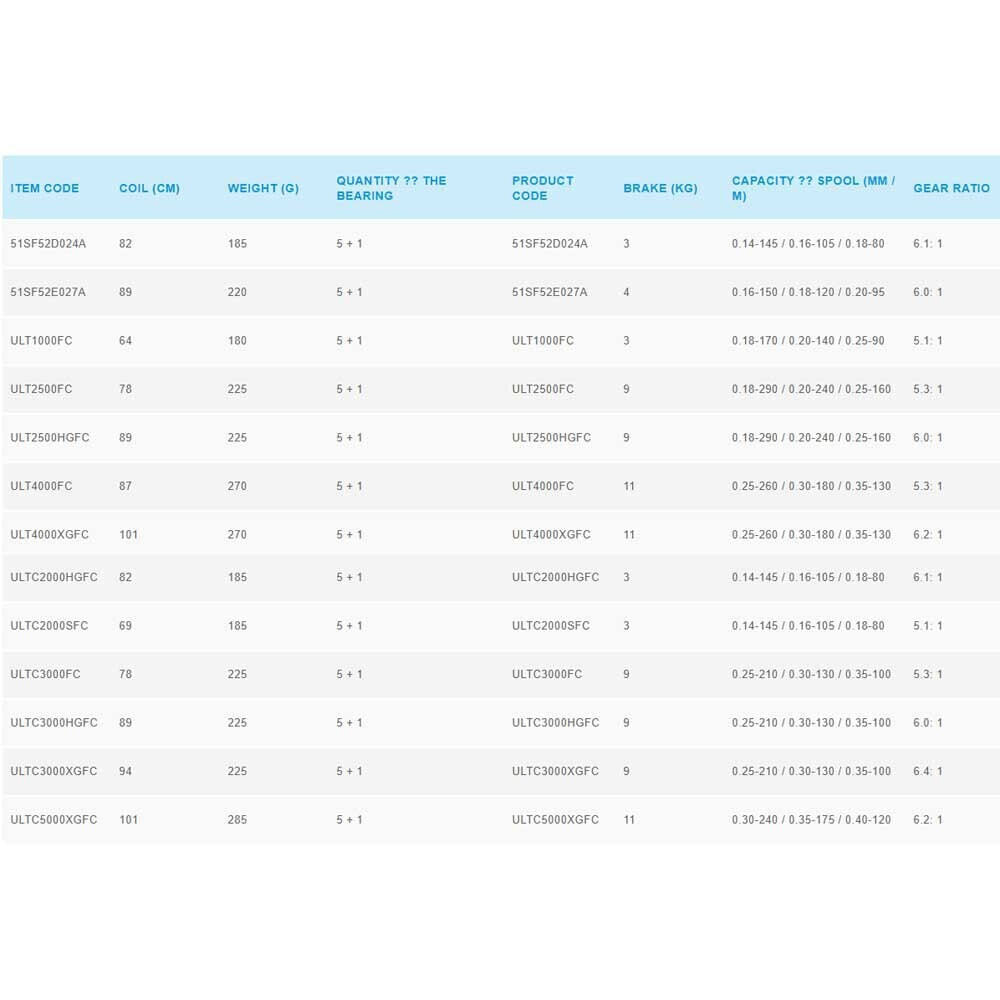Select the WEIGHT (G) column header

point(263,188)
